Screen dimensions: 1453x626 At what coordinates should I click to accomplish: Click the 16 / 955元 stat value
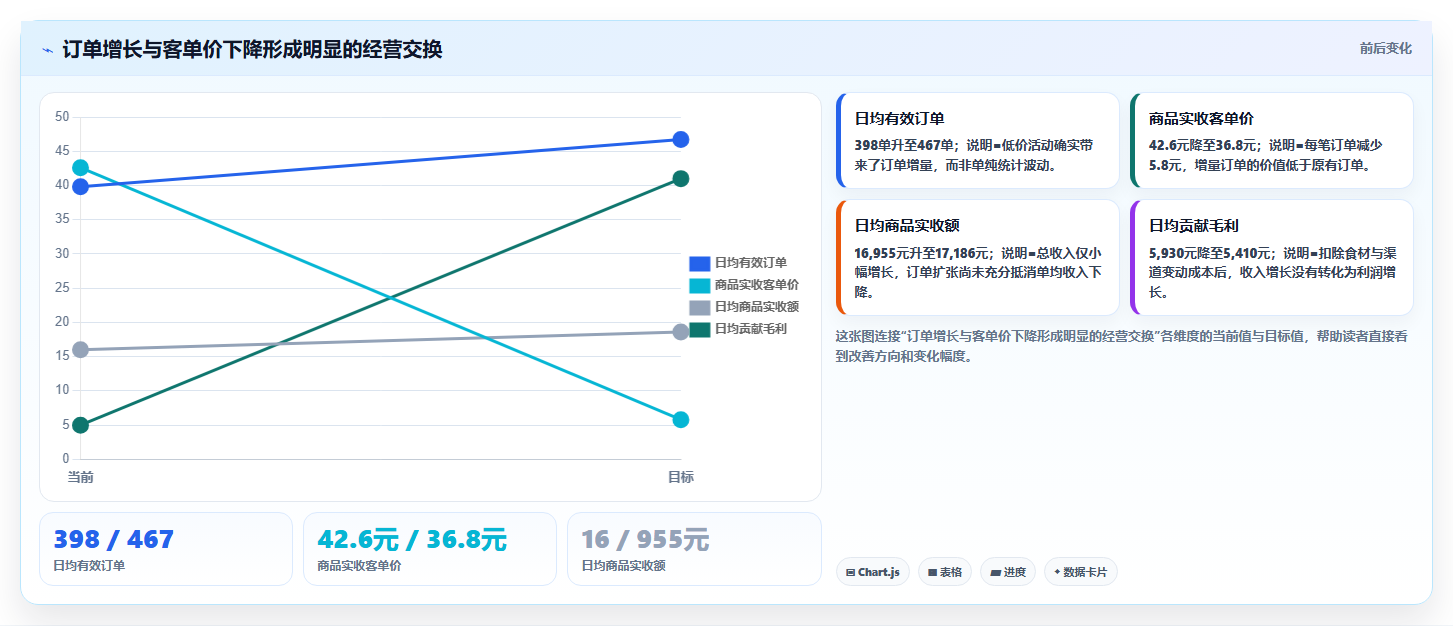tap(645, 540)
